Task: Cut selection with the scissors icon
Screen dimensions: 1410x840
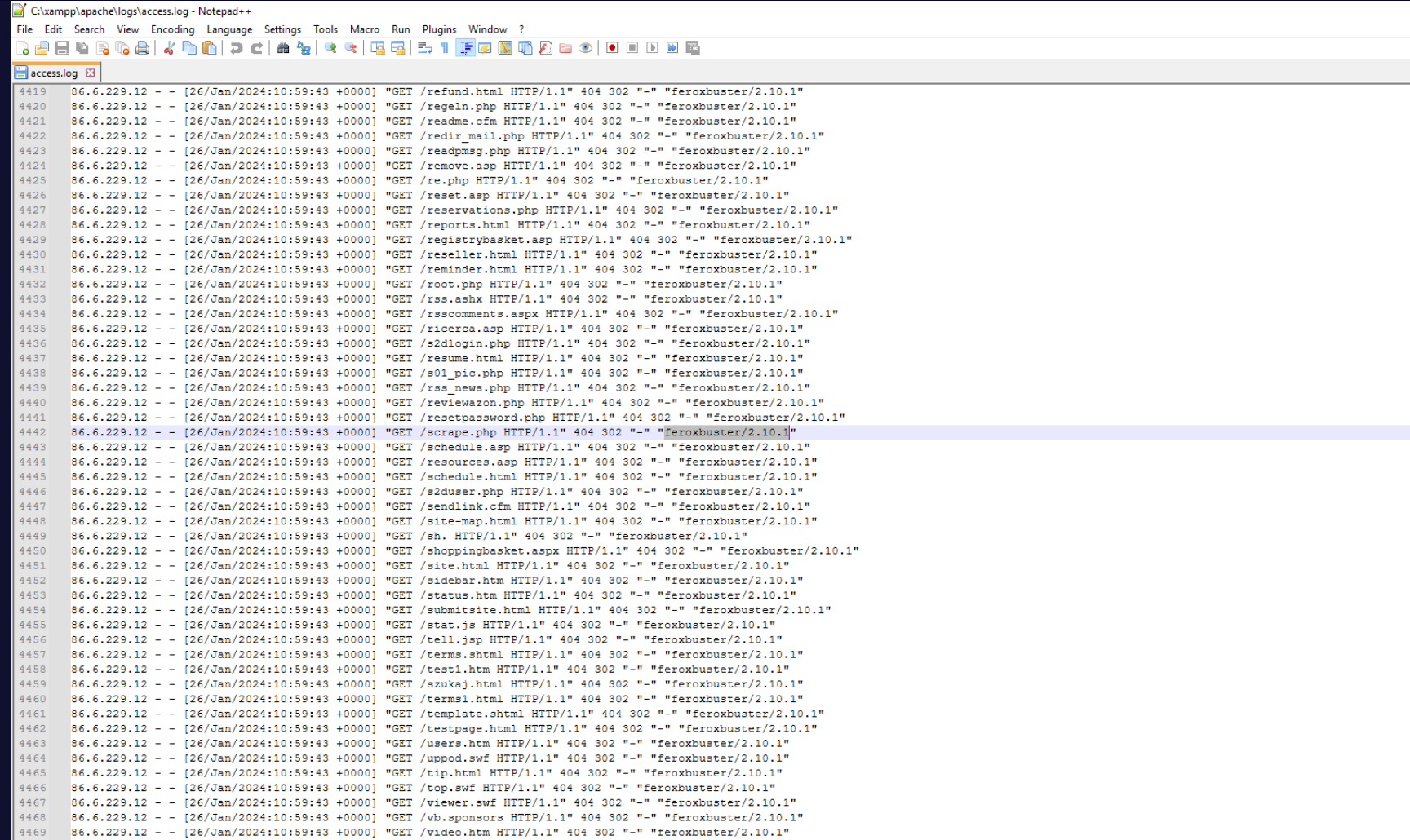Action: click(x=169, y=48)
